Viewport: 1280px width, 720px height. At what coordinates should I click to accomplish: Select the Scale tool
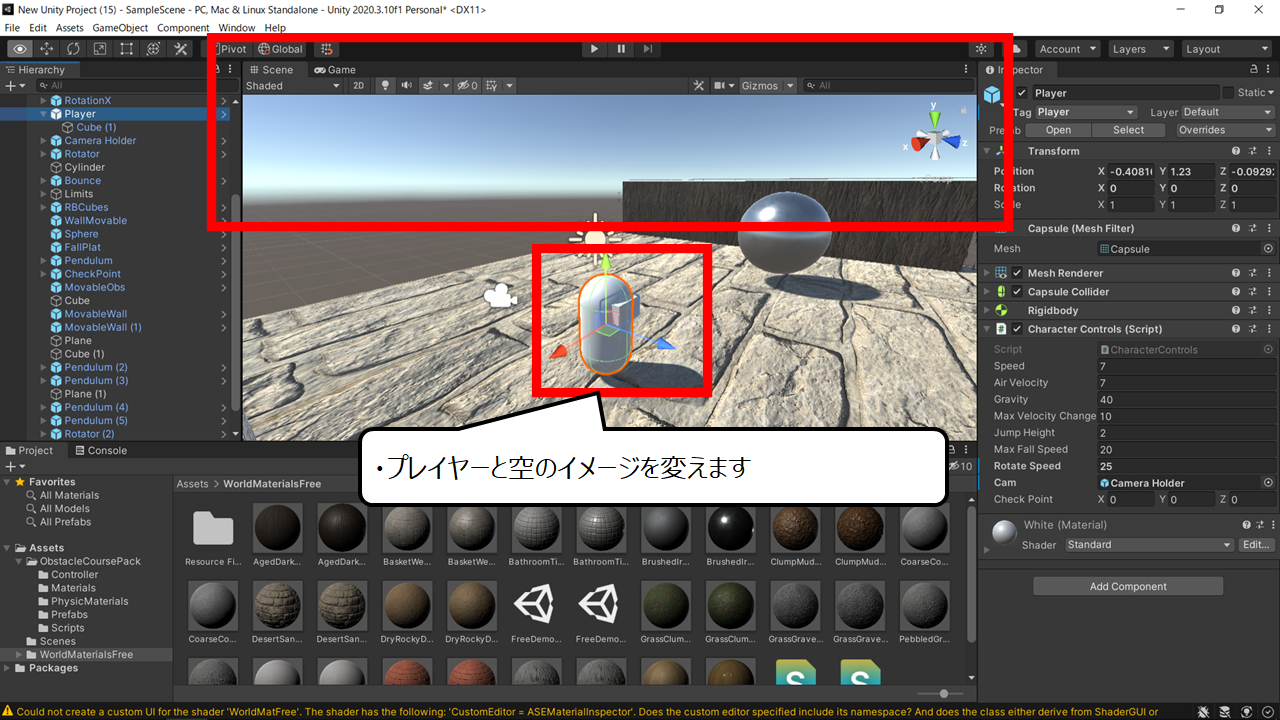(100, 49)
